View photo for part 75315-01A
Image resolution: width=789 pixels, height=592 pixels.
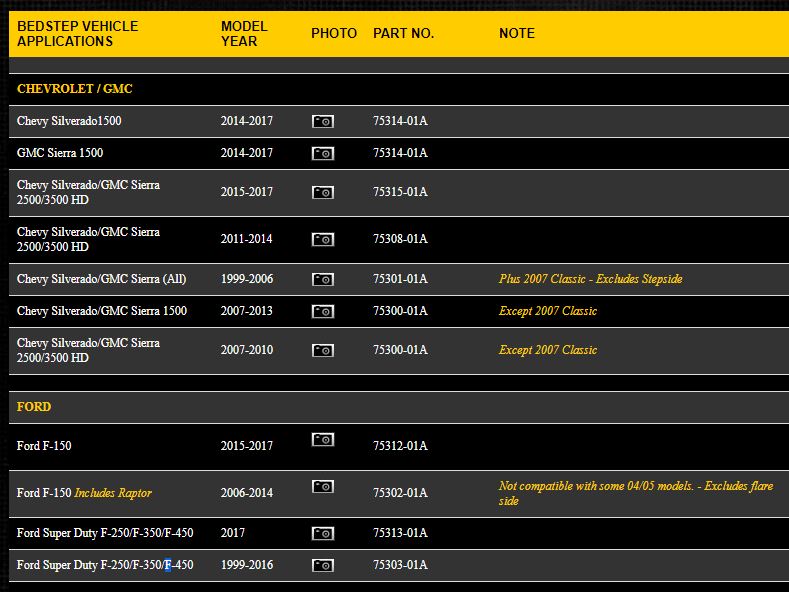tap(322, 192)
